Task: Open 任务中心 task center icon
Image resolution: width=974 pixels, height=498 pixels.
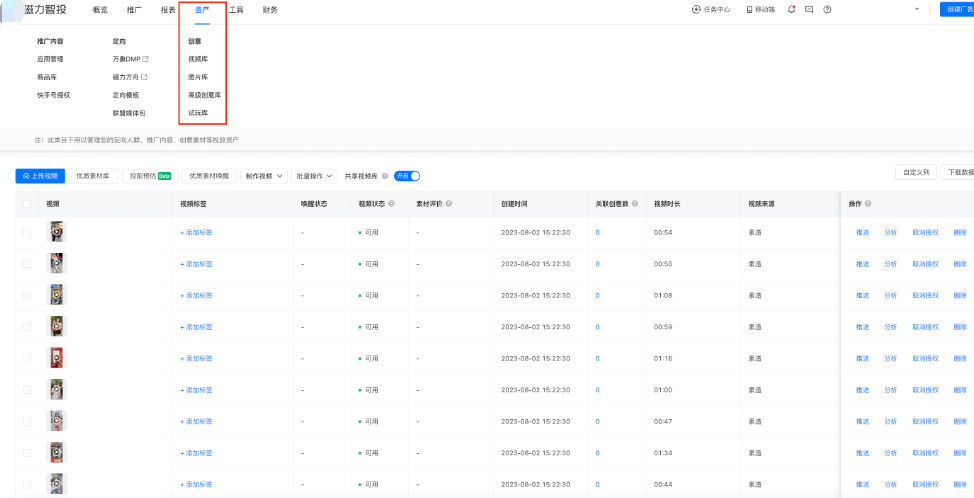Action: [x=696, y=9]
